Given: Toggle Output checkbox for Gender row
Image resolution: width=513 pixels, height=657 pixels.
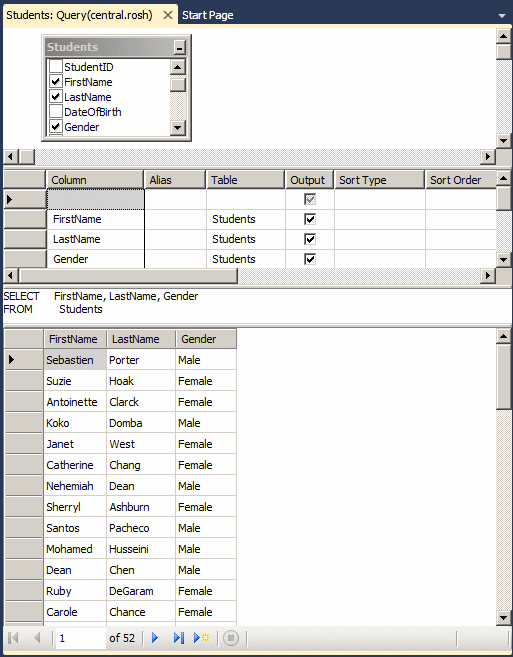Looking at the screenshot, I should pos(310,259).
